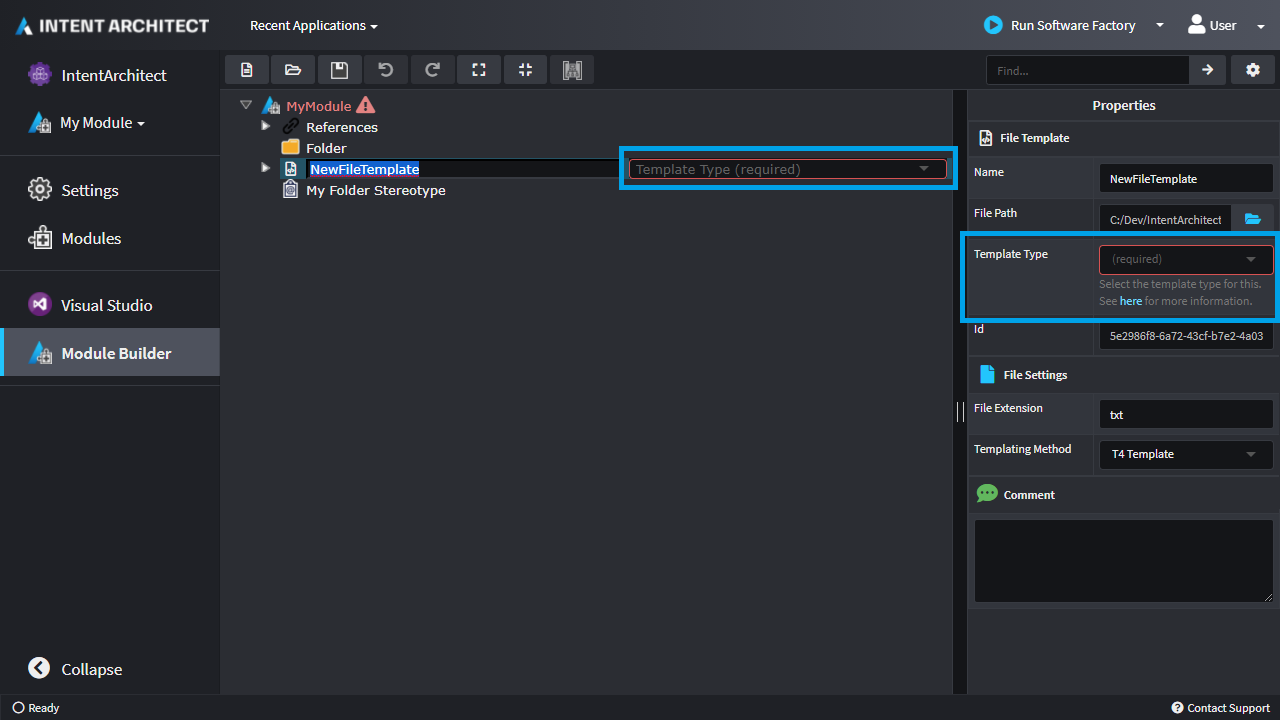
Task: Click the Comment speech bubble icon
Action: [x=987, y=494]
